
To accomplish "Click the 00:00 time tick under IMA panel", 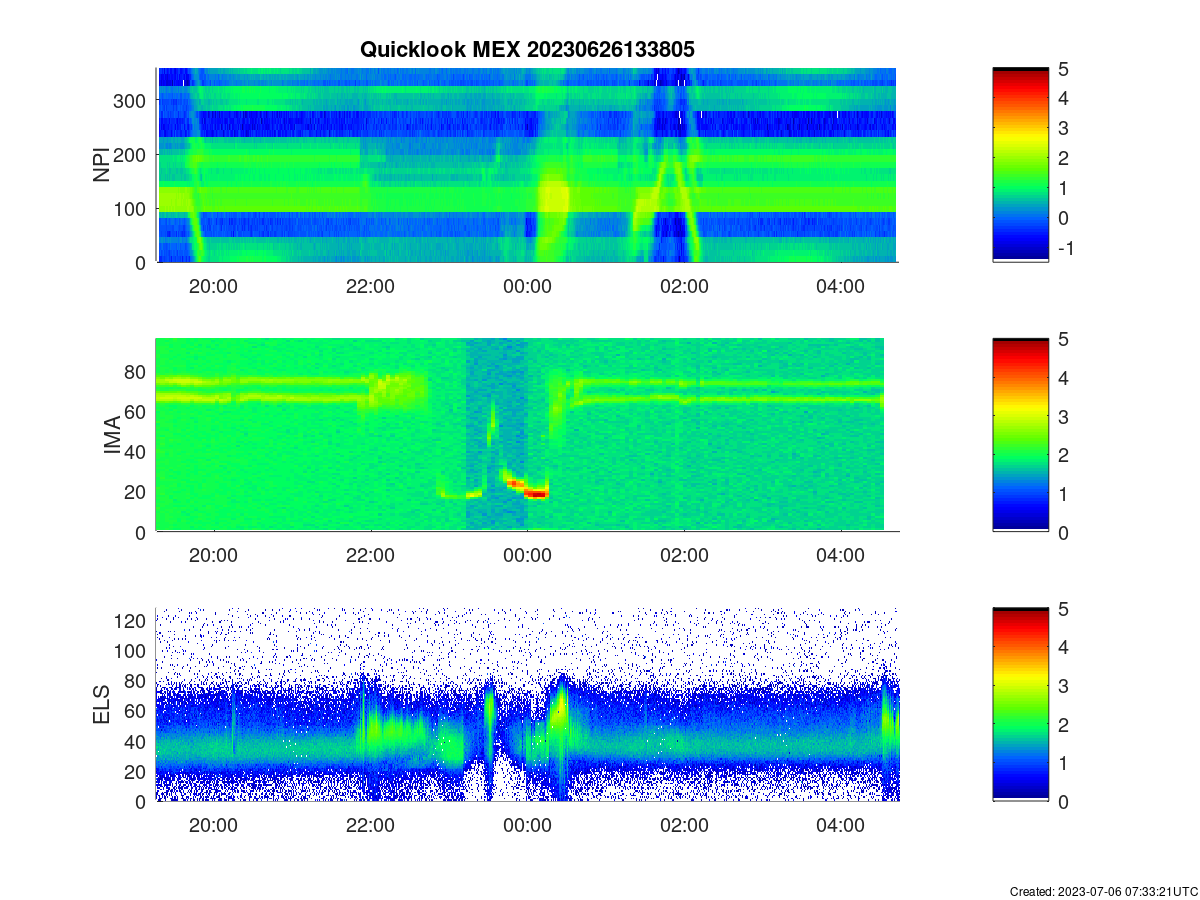I will coord(527,555).
